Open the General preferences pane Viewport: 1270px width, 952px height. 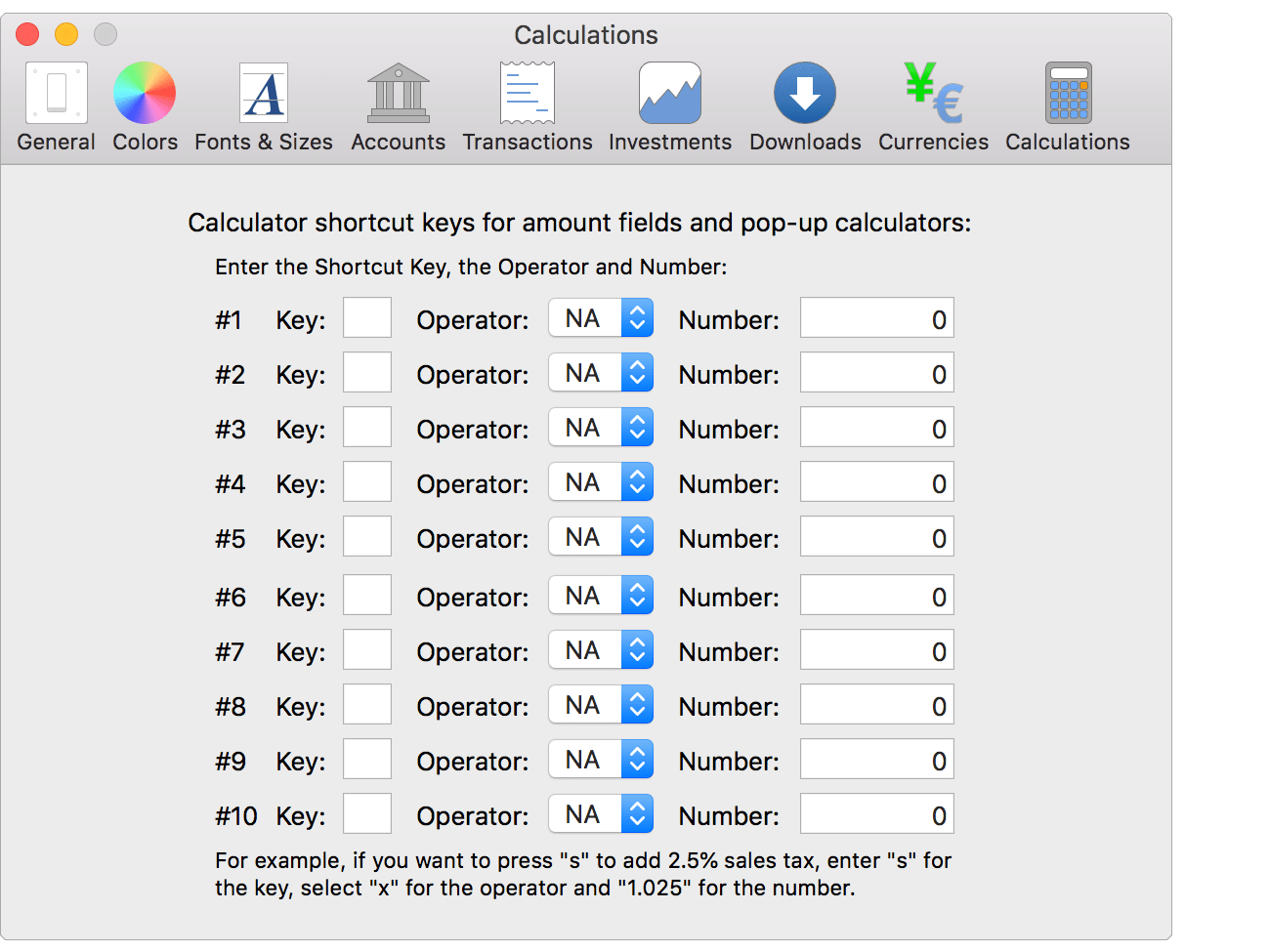56,103
